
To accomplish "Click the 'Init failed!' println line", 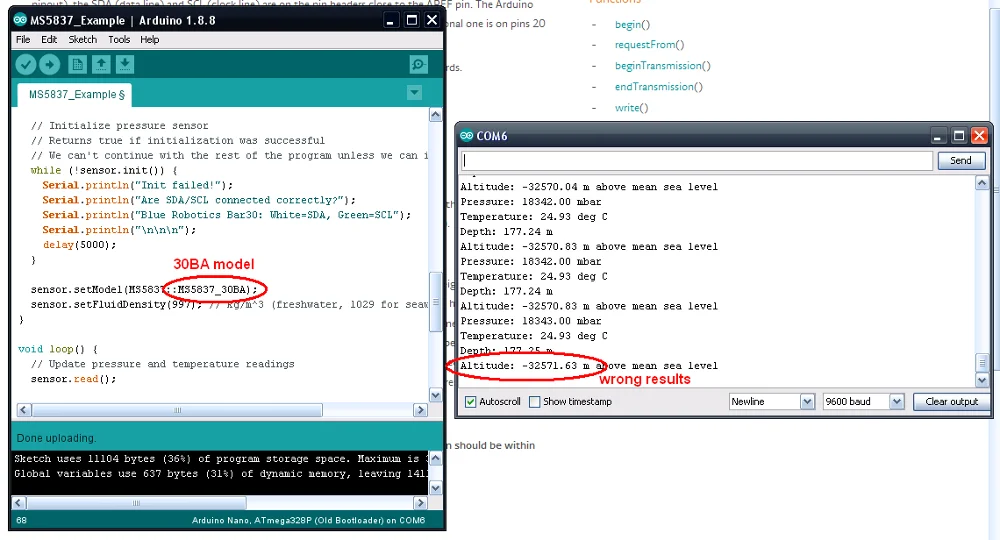I will (x=138, y=186).
